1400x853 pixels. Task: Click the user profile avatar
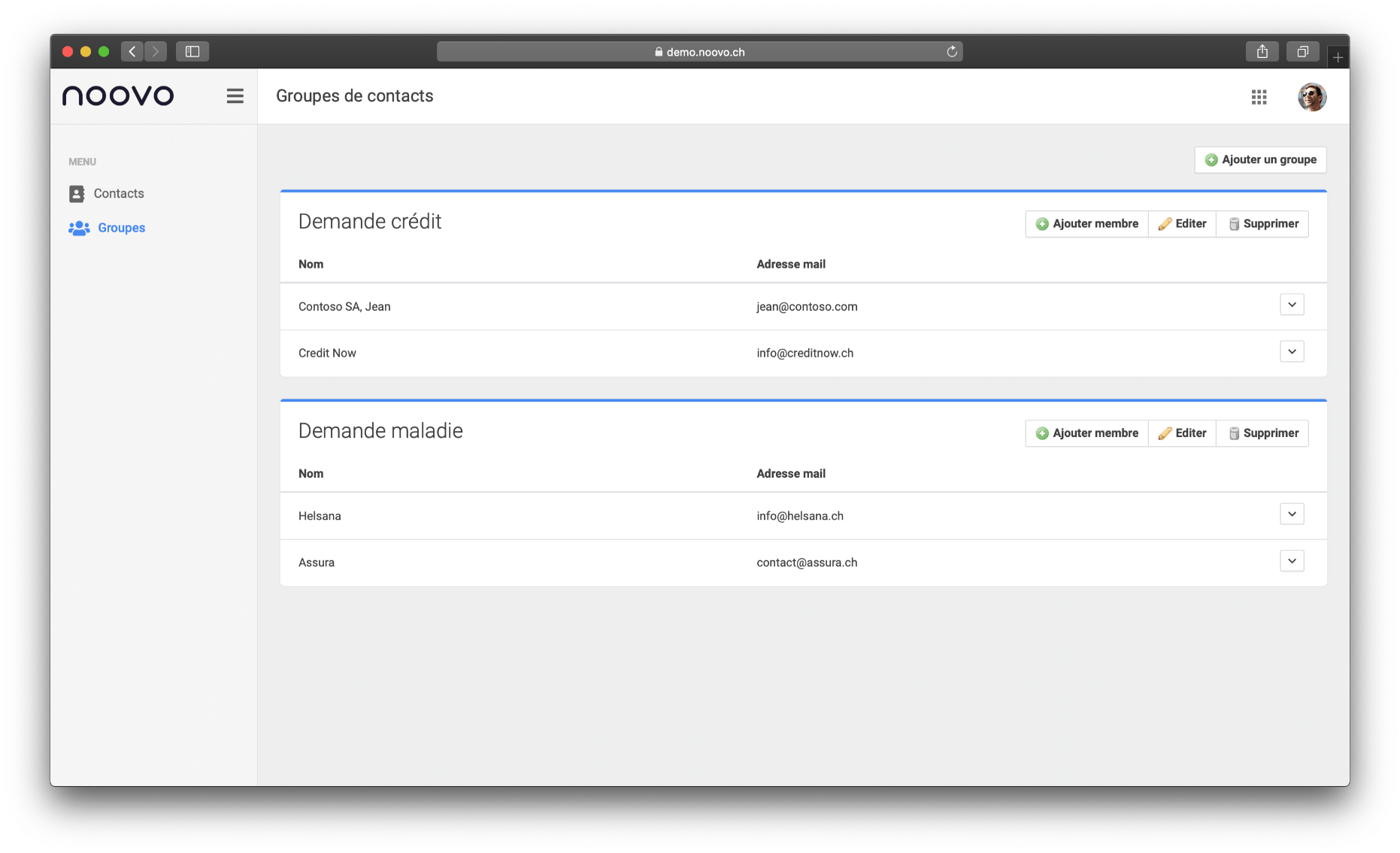pyautogui.click(x=1311, y=97)
